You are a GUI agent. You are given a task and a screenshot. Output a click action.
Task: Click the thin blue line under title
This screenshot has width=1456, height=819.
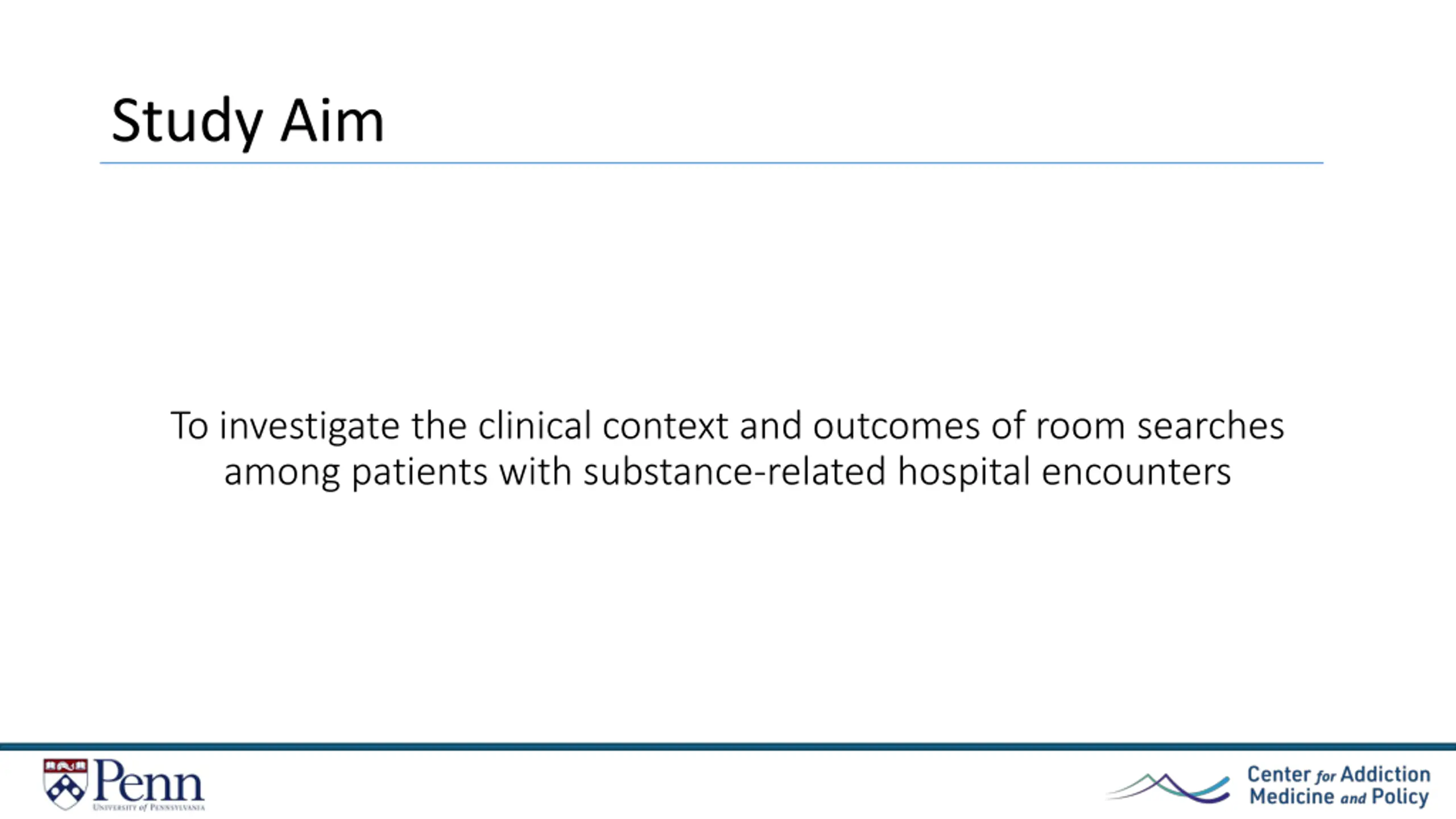(712, 163)
